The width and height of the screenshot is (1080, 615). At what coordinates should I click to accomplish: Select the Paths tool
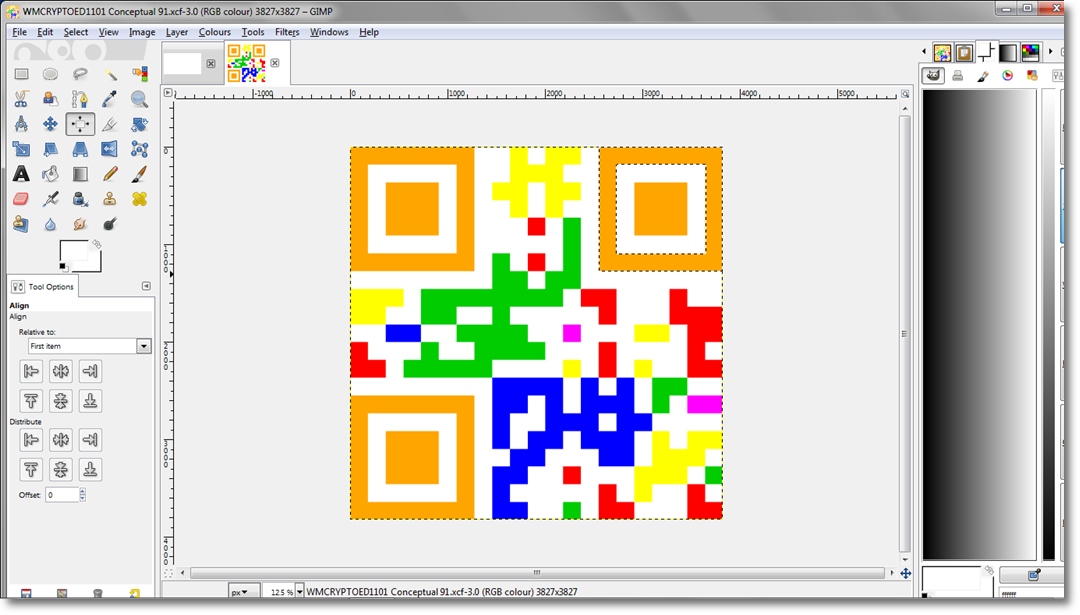[x=80, y=99]
